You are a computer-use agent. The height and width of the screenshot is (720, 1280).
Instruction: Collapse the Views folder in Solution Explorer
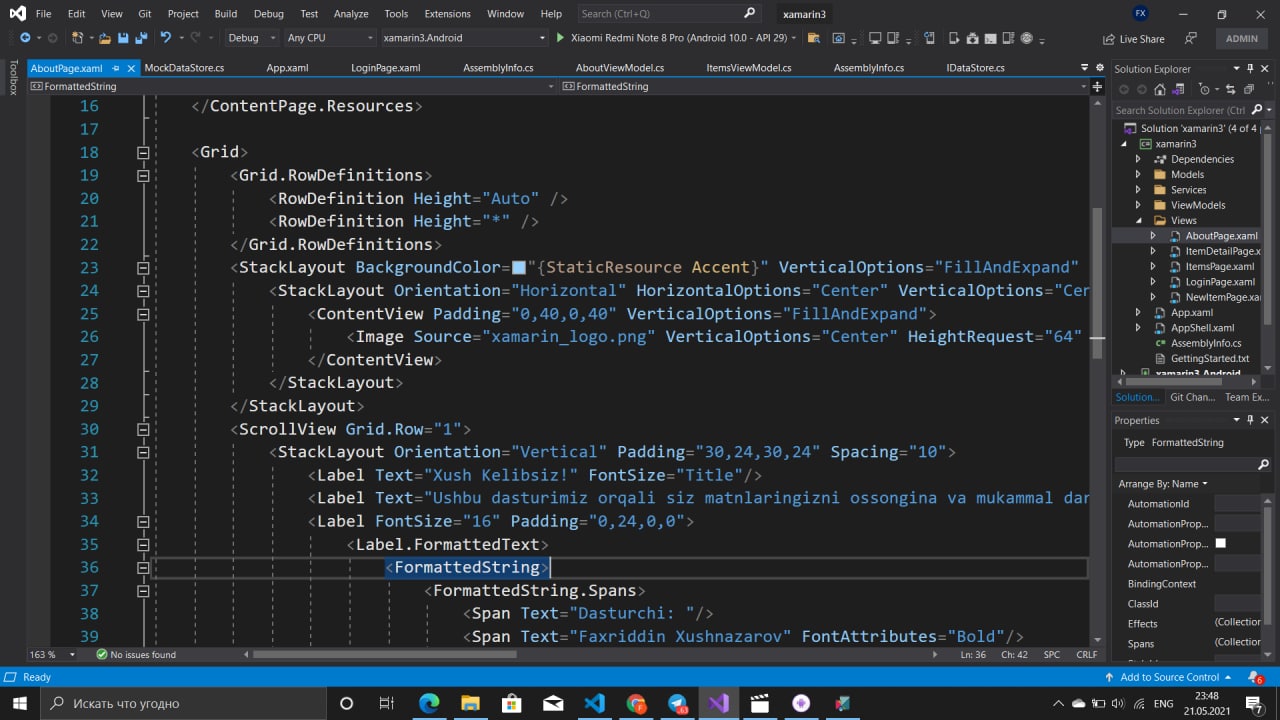(1138, 220)
